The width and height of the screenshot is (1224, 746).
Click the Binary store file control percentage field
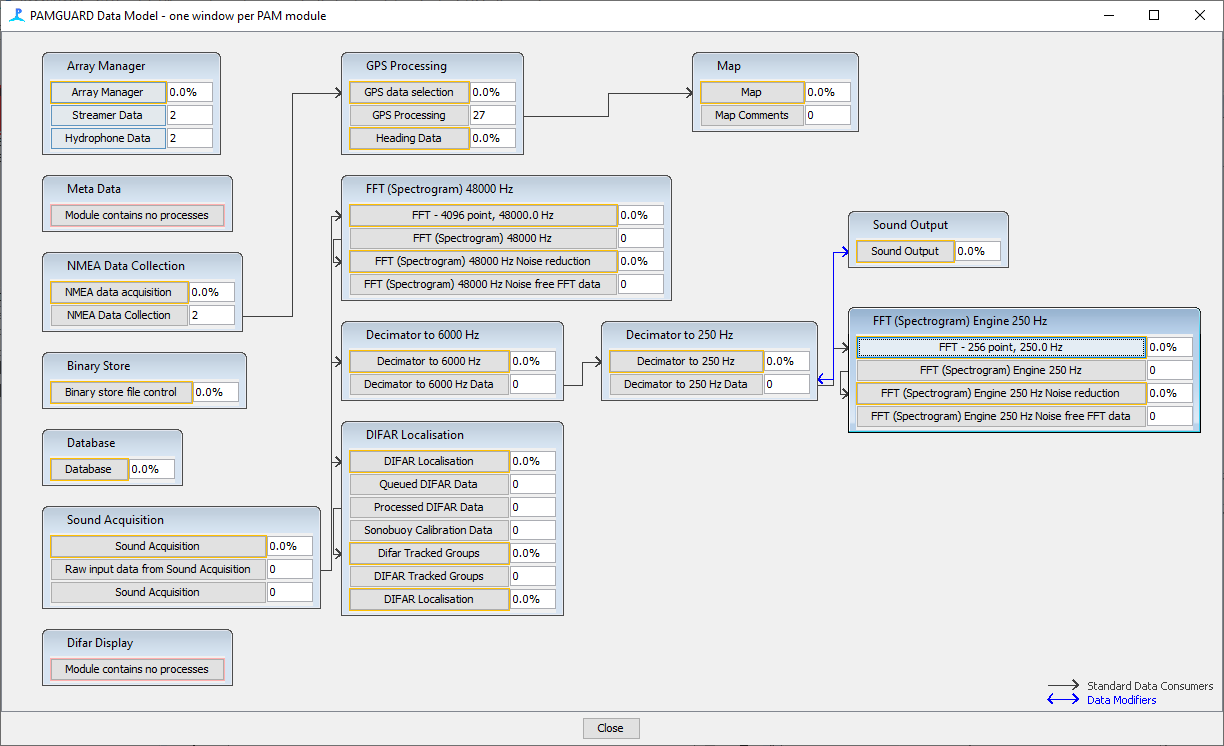pyautogui.click(x=216, y=392)
